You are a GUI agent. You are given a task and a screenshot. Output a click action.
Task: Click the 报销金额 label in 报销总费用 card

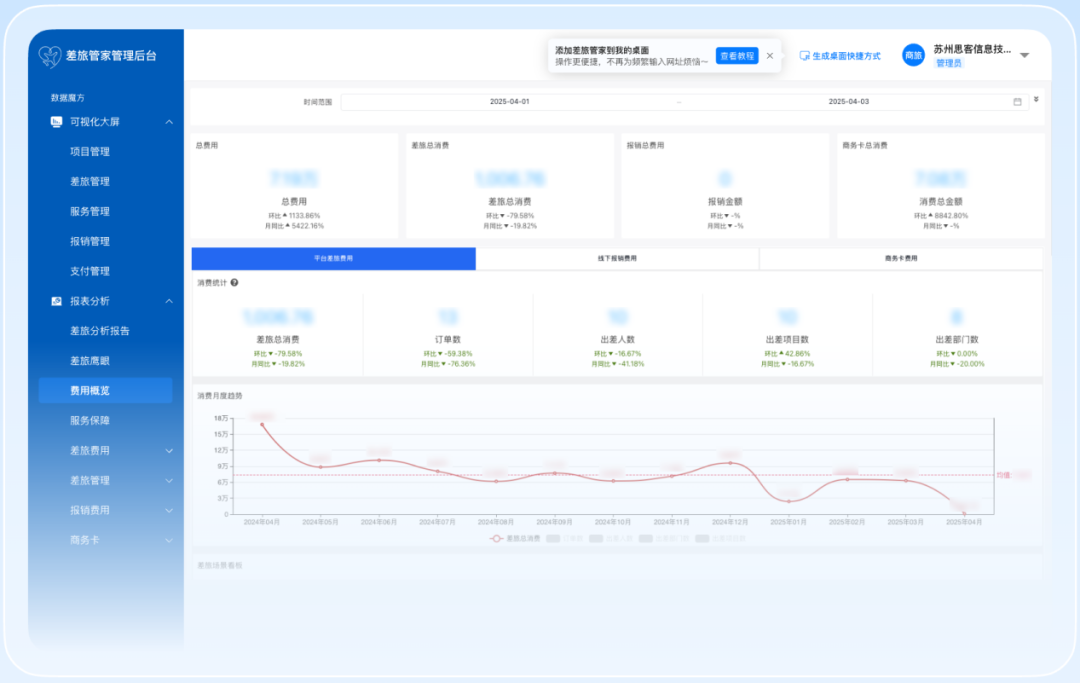725,202
